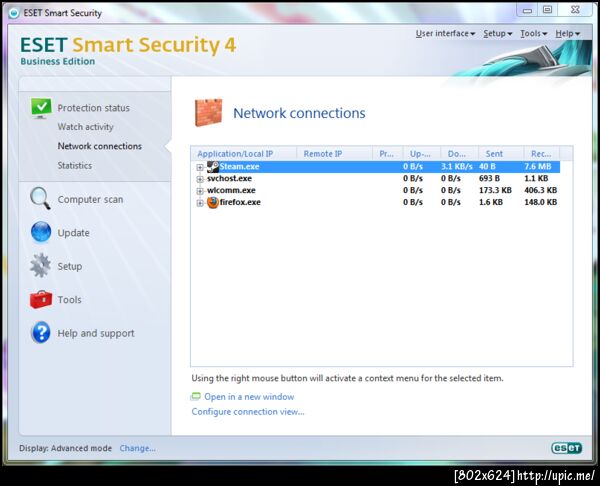Click the 148.0 KB received value

(541, 202)
